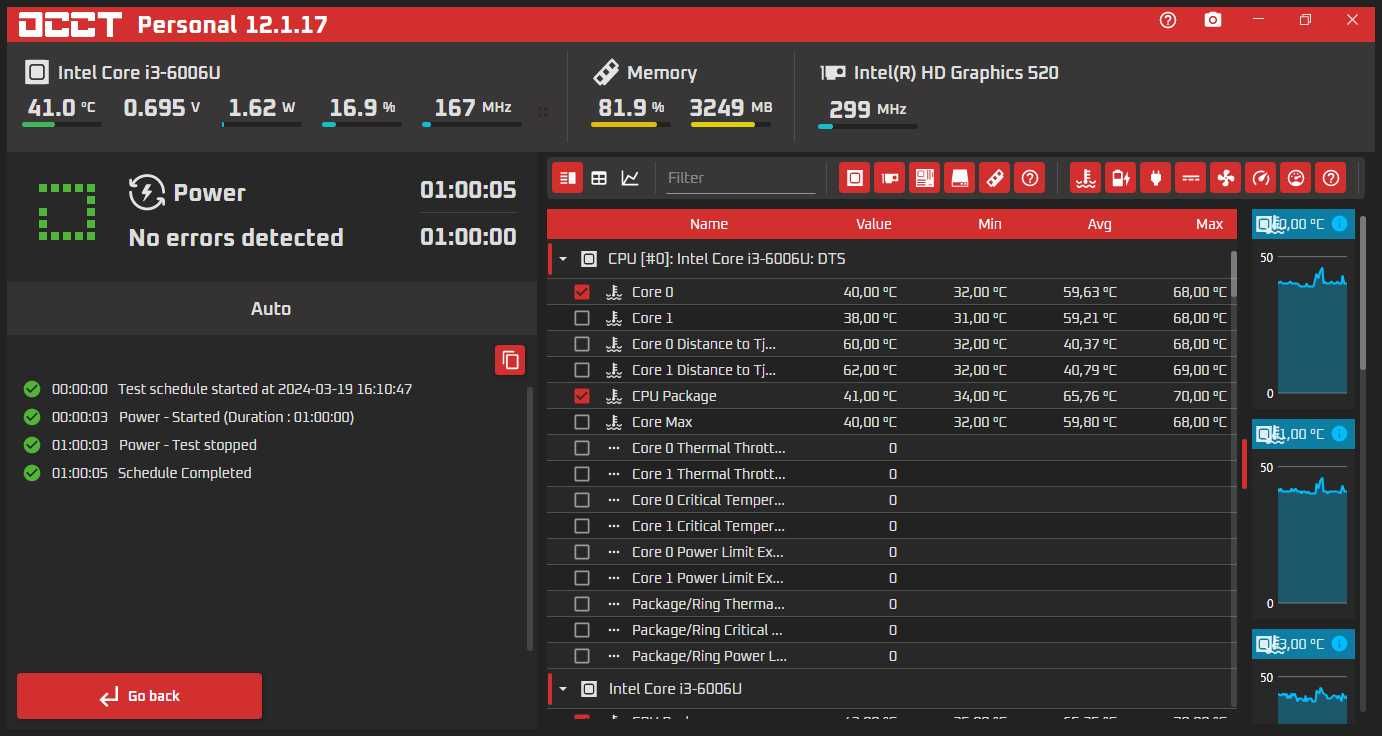Toggle the question-mark sensor filter beside usage gauge
1382x736 pixels.
tap(1330, 178)
